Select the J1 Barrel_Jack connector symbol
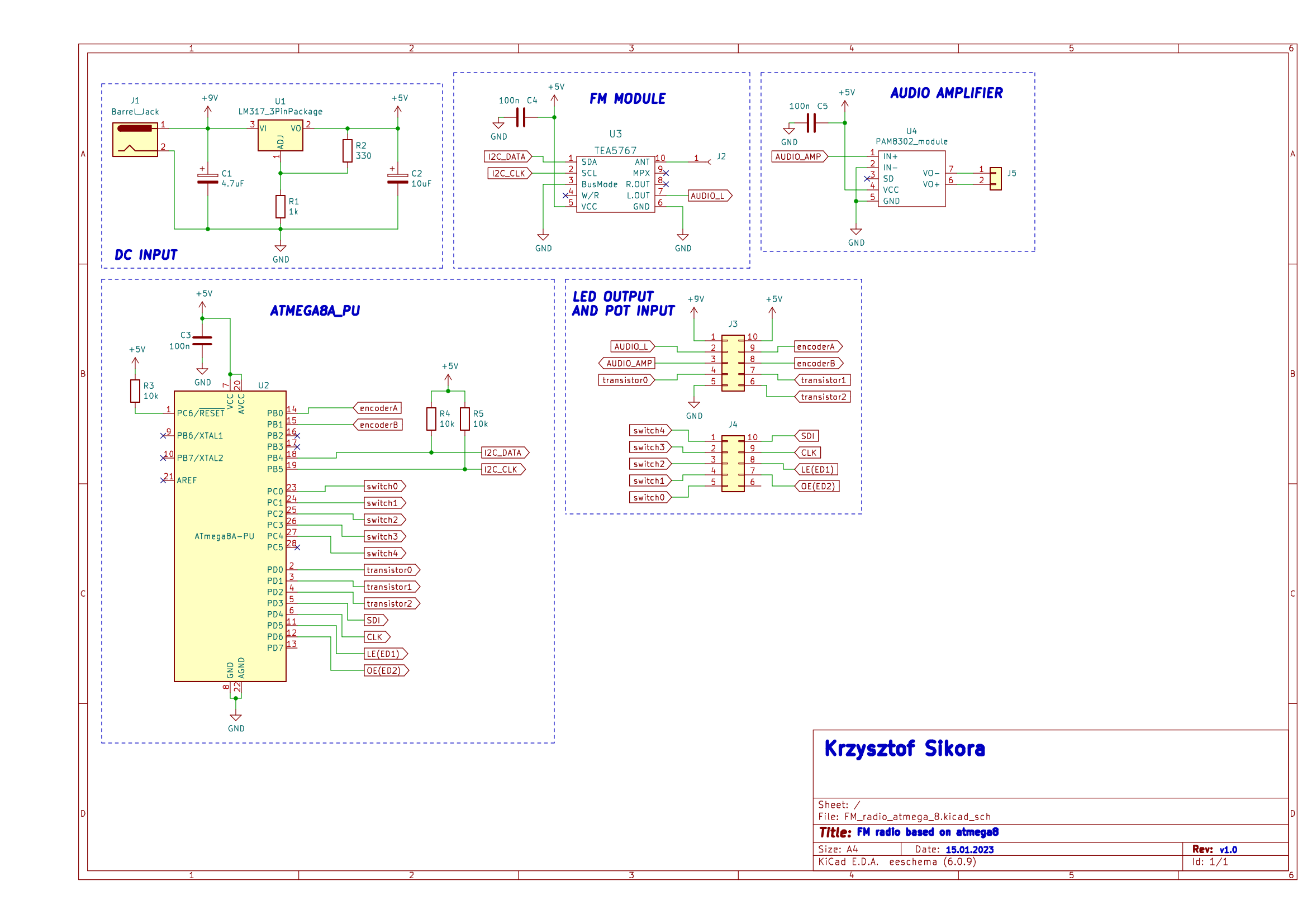The image size is (1307, 924). click(x=135, y=140)
